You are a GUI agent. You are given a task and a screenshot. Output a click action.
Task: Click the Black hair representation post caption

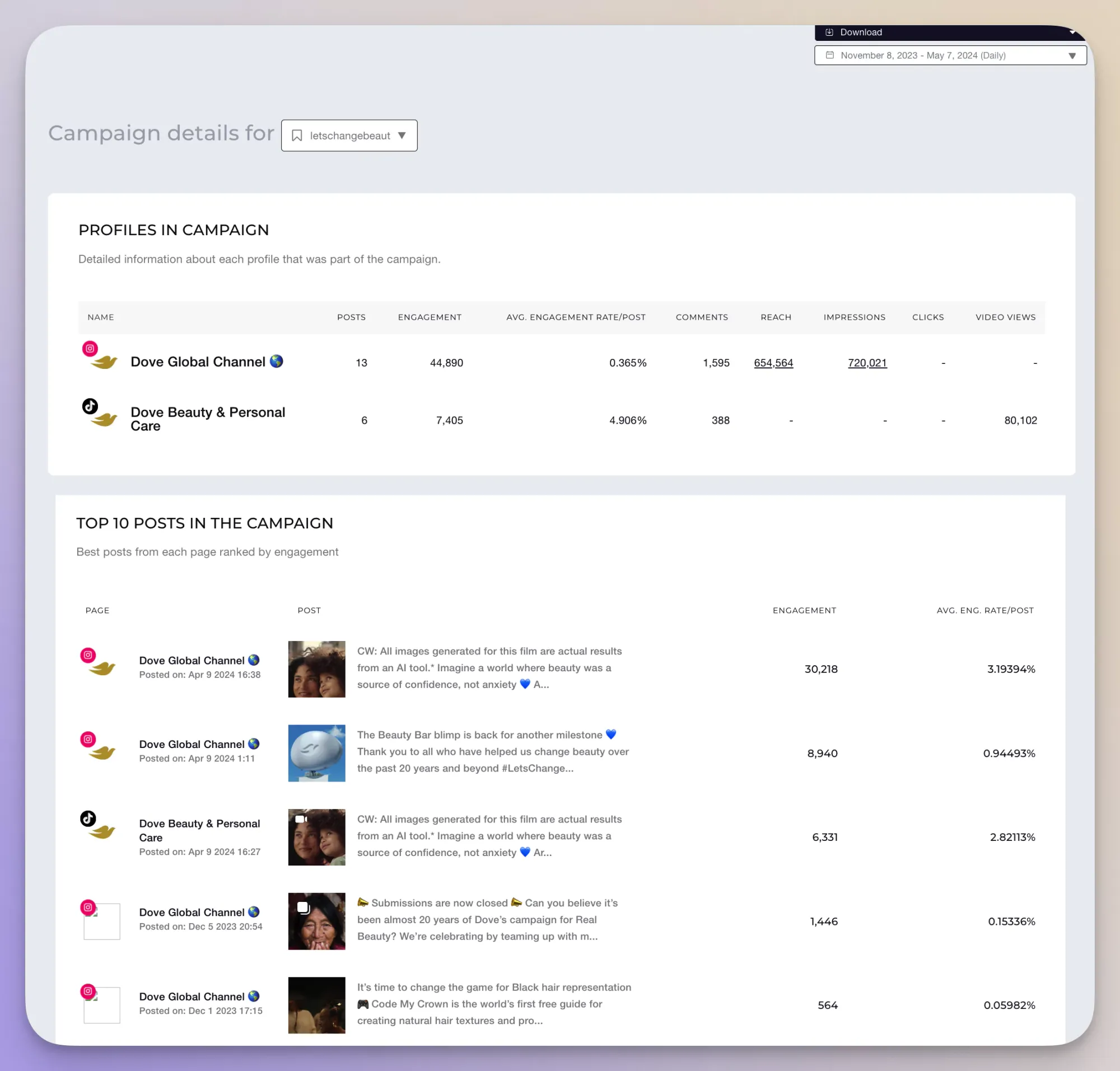pos(494,1004)
